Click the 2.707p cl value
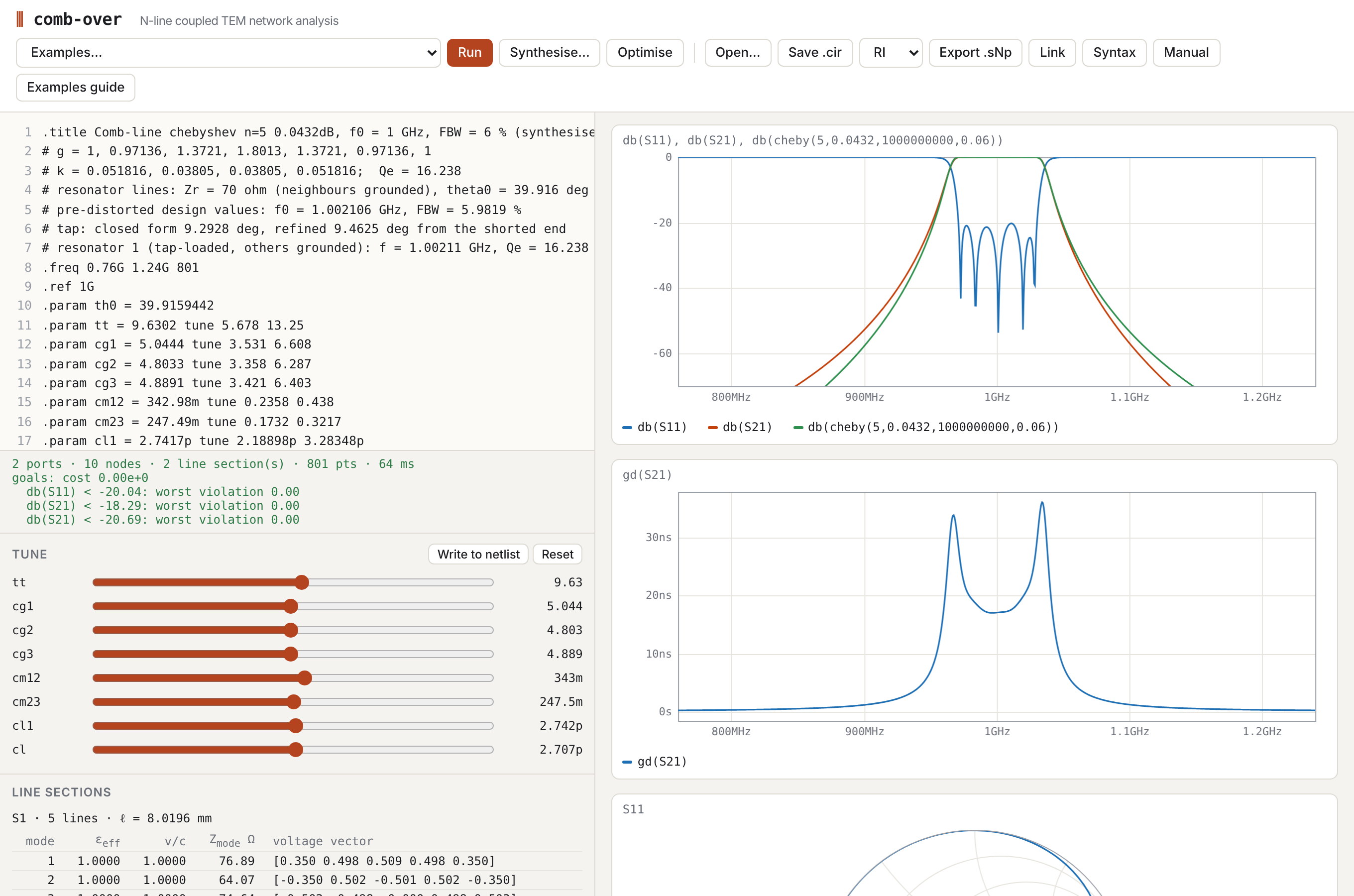The image size is (1354, 896). click(561, 750)
